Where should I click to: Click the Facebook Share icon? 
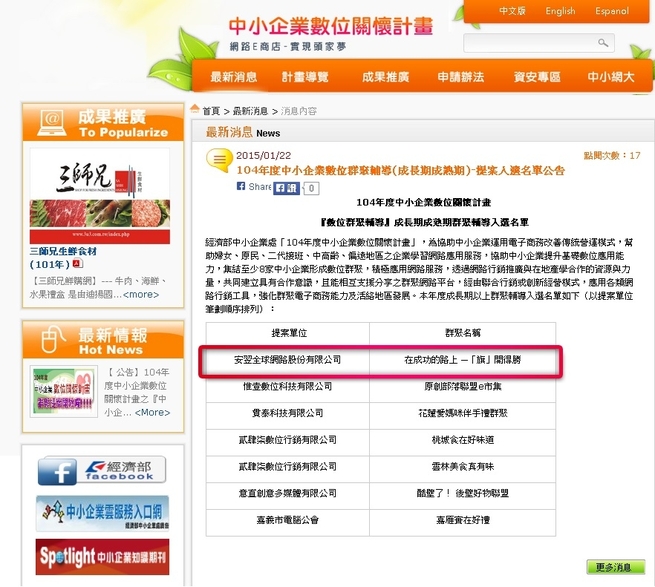click(x=241, y=187)
